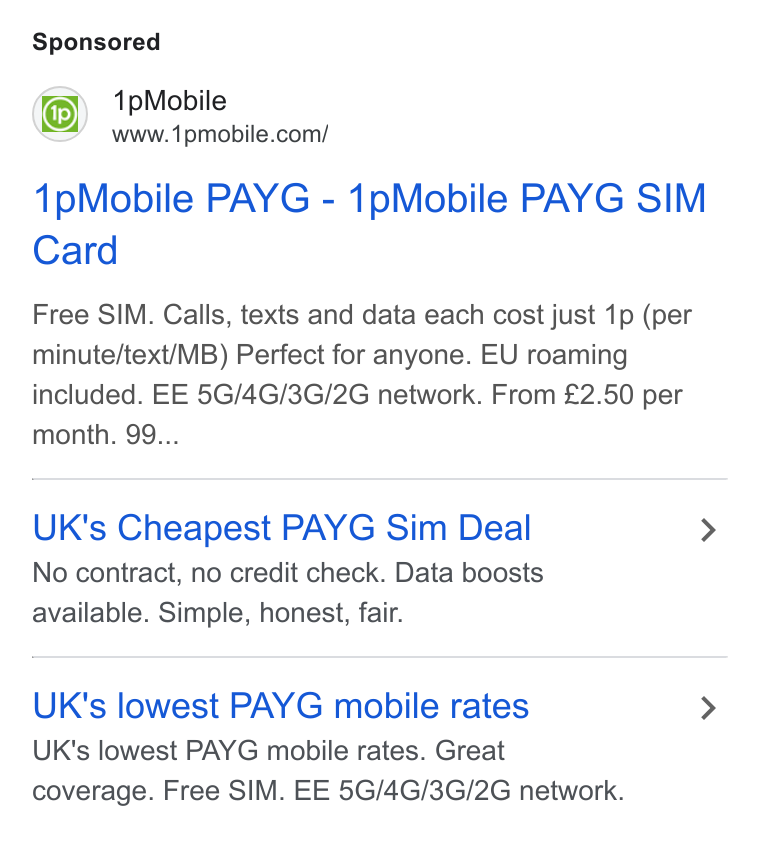Visit the UK's lowest PAYG mobile rates link
The image size is (760, 858).
tap(281, 706)
